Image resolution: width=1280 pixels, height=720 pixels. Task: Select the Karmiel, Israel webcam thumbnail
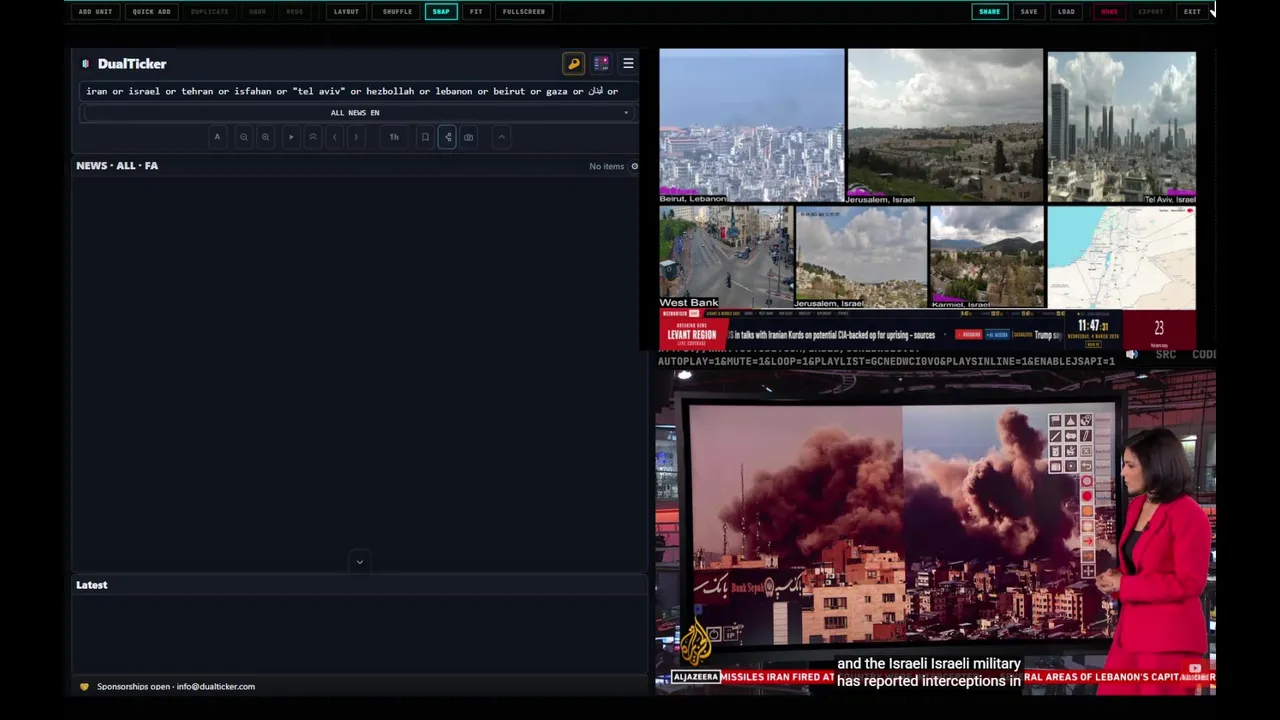987,257
